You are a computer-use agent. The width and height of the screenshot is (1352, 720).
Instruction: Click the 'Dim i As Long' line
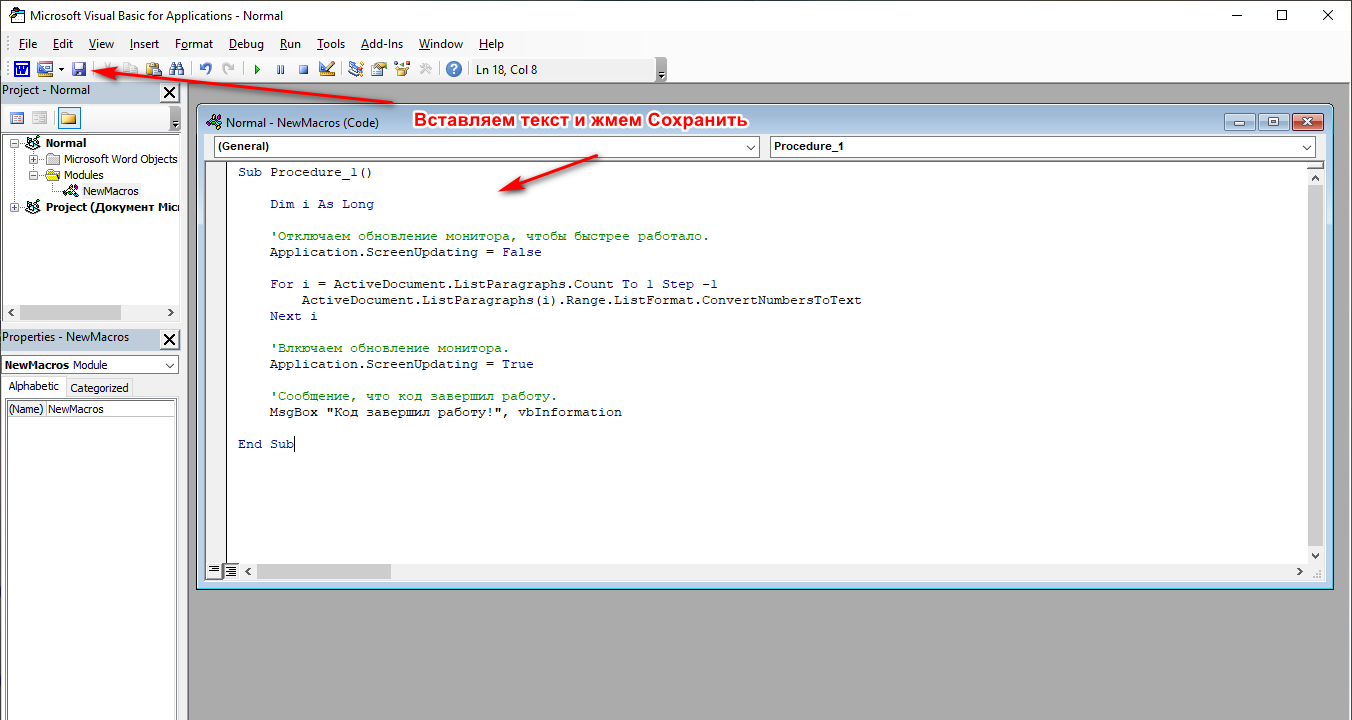tap(322, 204)
